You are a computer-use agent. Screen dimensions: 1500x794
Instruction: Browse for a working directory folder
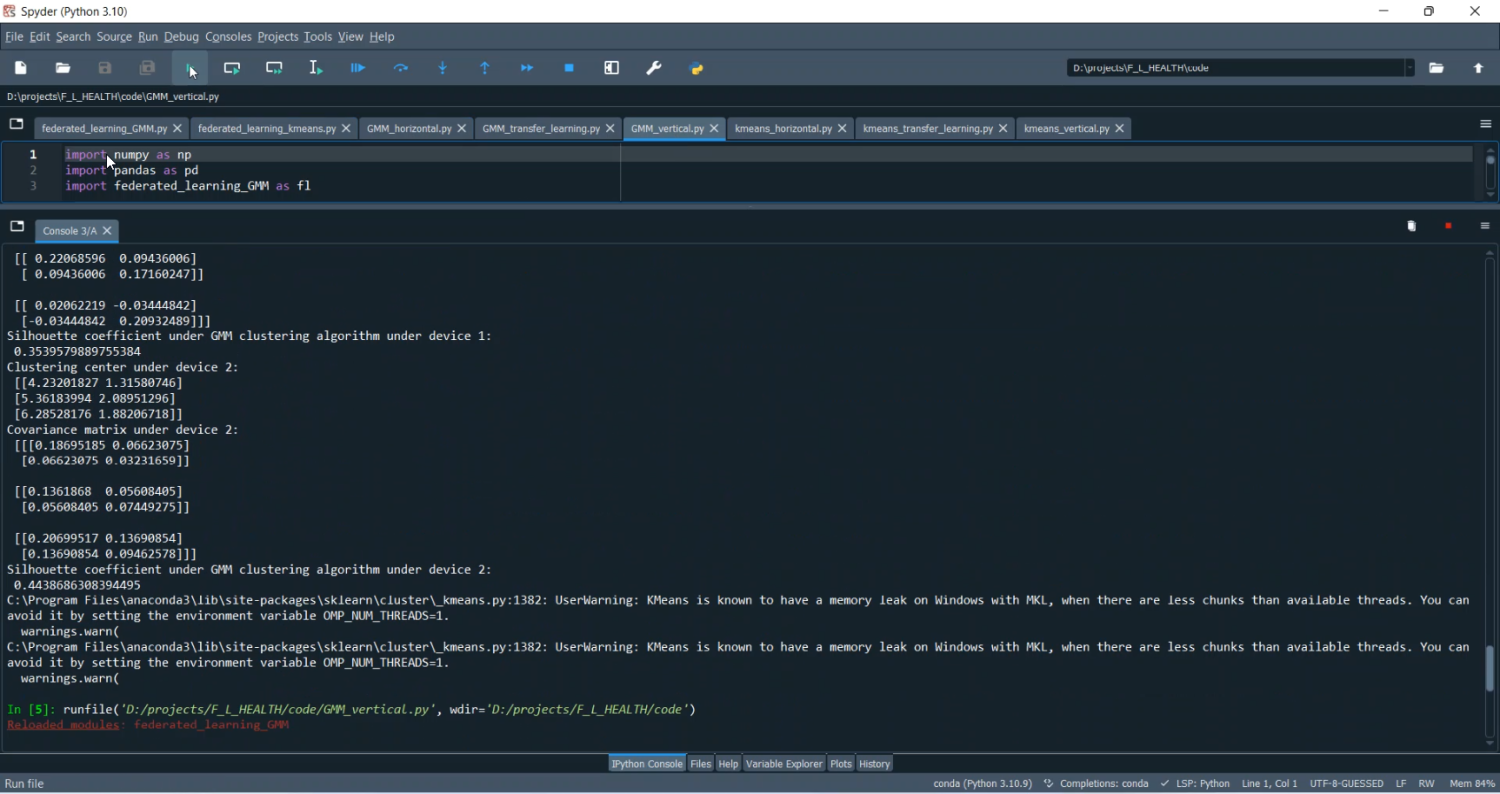(x=1436, y=68)
